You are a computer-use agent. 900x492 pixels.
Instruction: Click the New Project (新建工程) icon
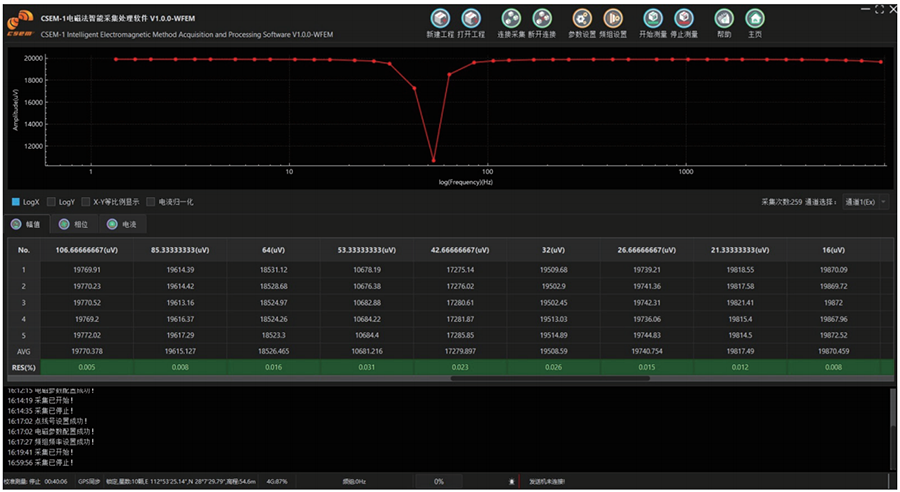pyautogui.click(x=440, y=18)
